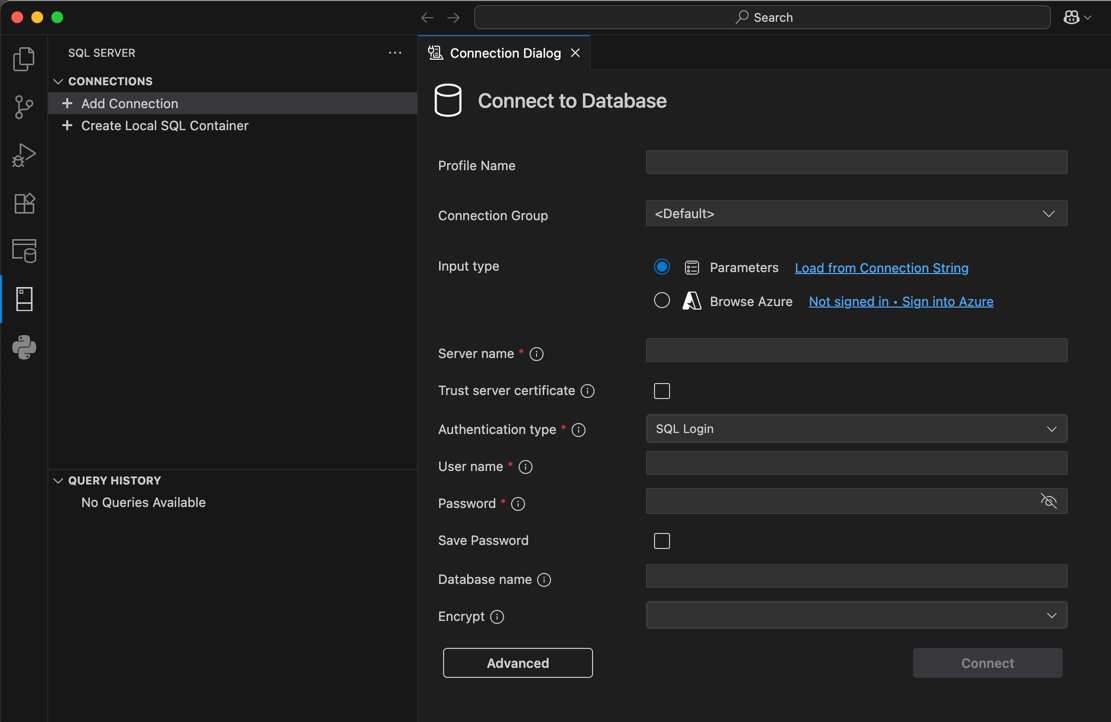Open the database projects view icon

(24, 251)
